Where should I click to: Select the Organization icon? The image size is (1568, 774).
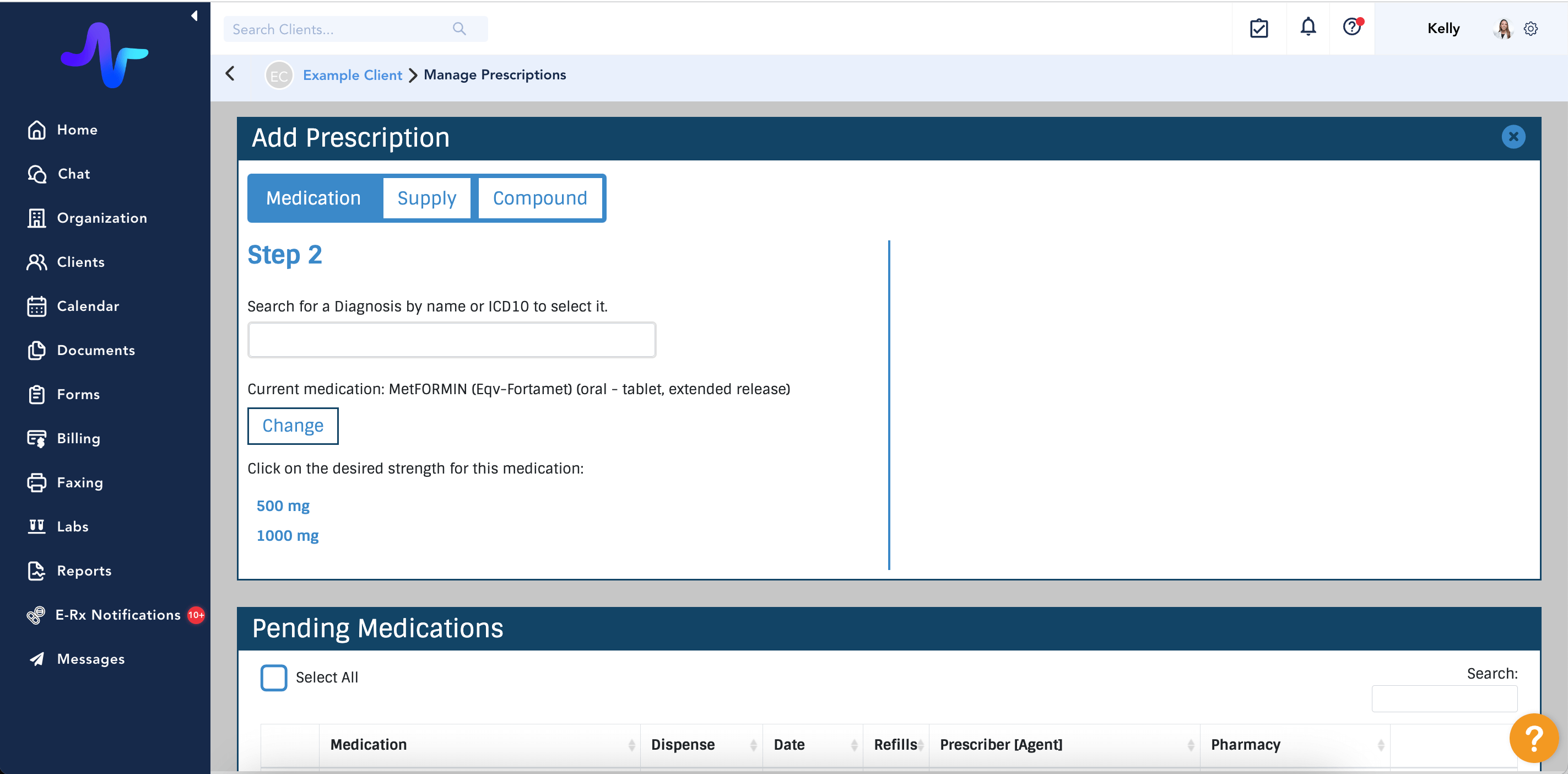[x=36, y=218]
